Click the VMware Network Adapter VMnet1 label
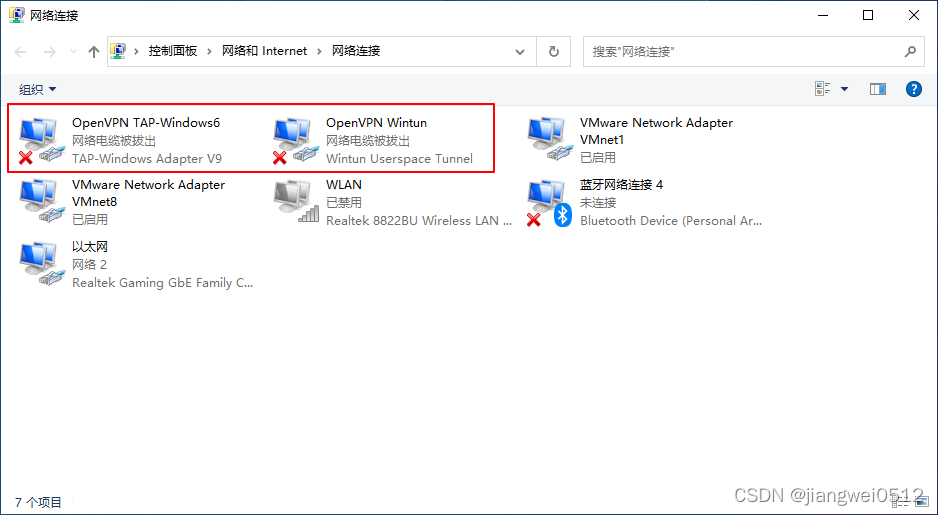 pos(656,131)
